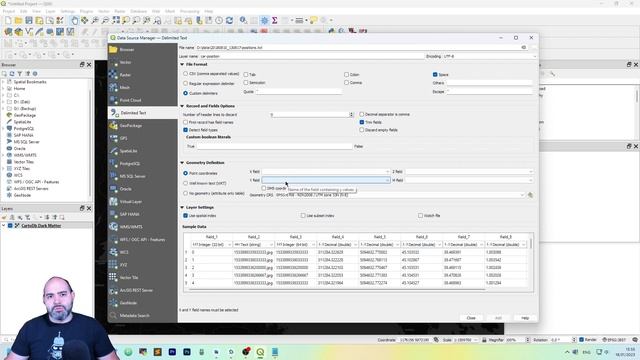Open the Field_1 type dropdown in Sample Data
This screenshot has height=360, width=640.
[211, 244]
